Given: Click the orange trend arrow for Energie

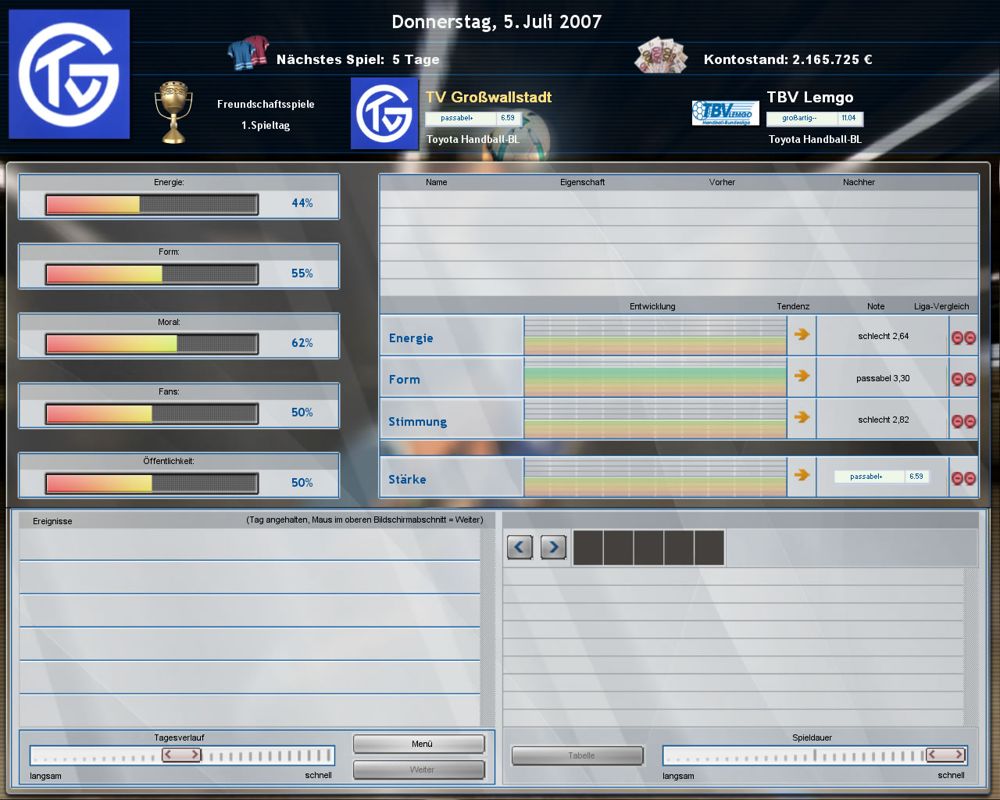Looking at the screenshot, I should click(x=801, y=335).
